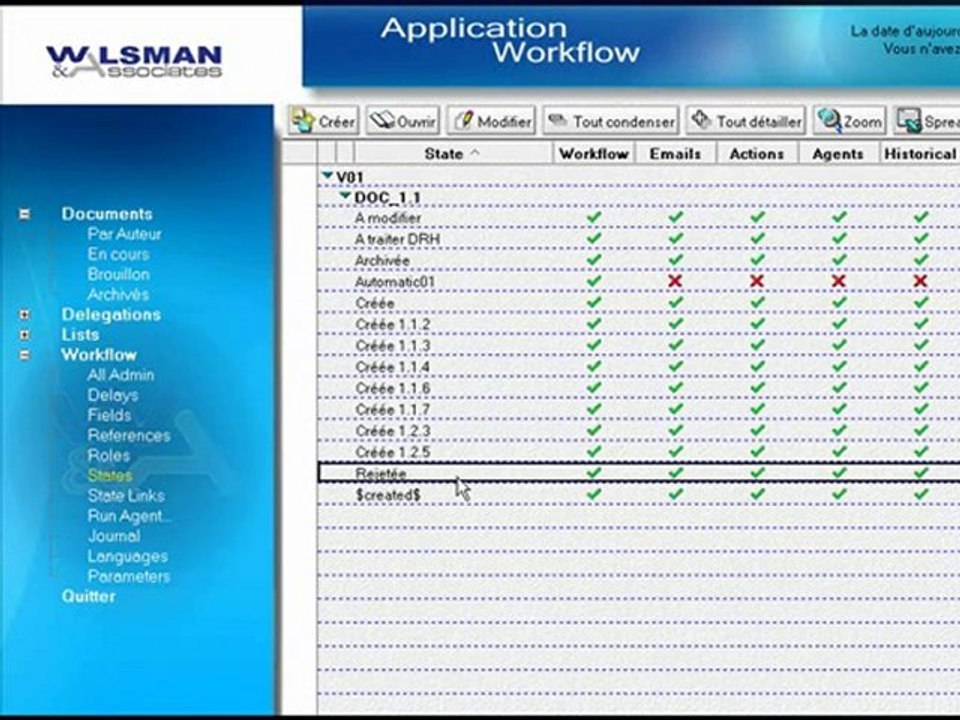
Task: Open Brouillon documents view
Action: (118, 274)
